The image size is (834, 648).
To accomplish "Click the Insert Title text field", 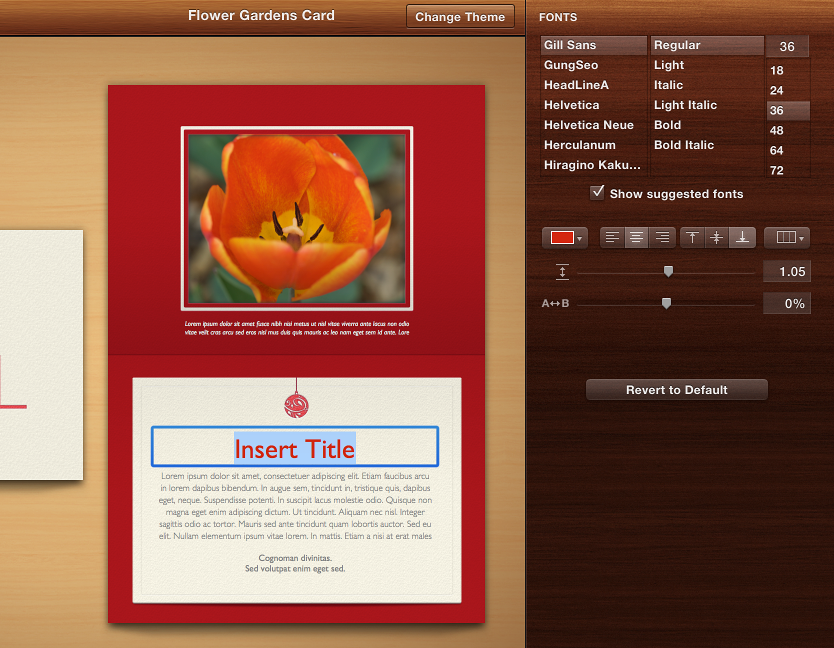I will coord(294,447).
